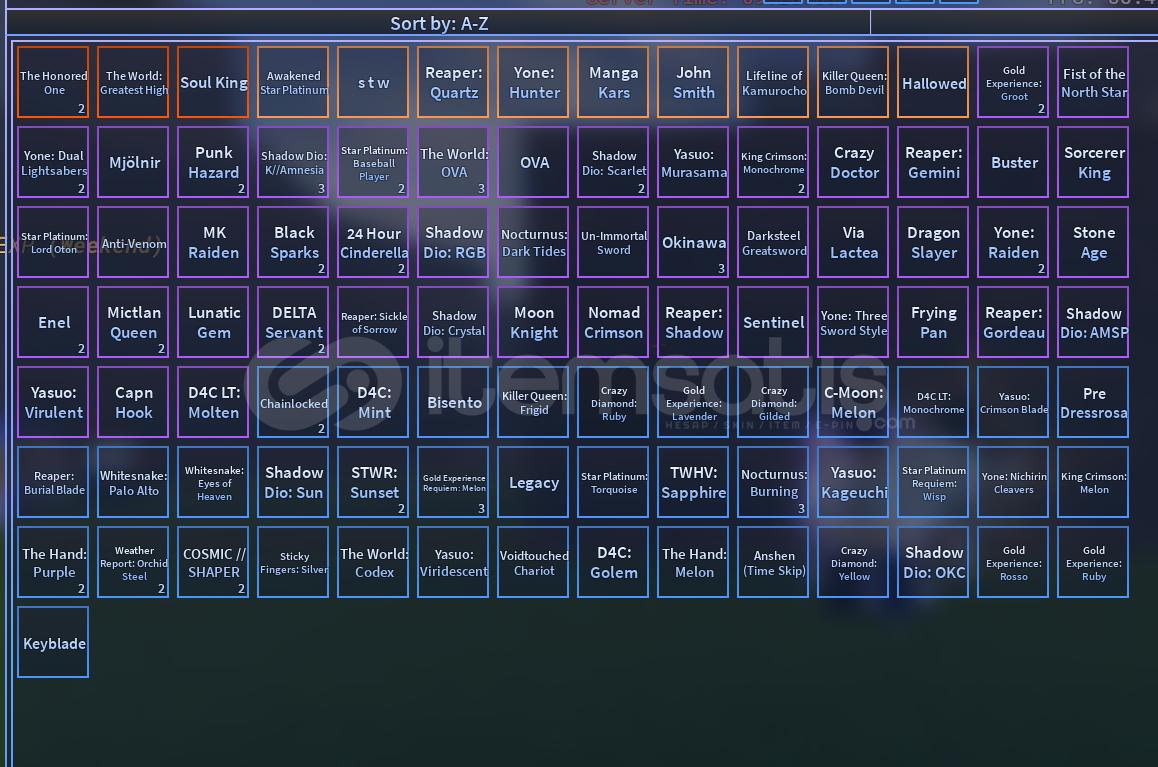Choose the Crazy Doctor tile
The width and height of the screenshot is (1158, 767).
coord(853,162)
